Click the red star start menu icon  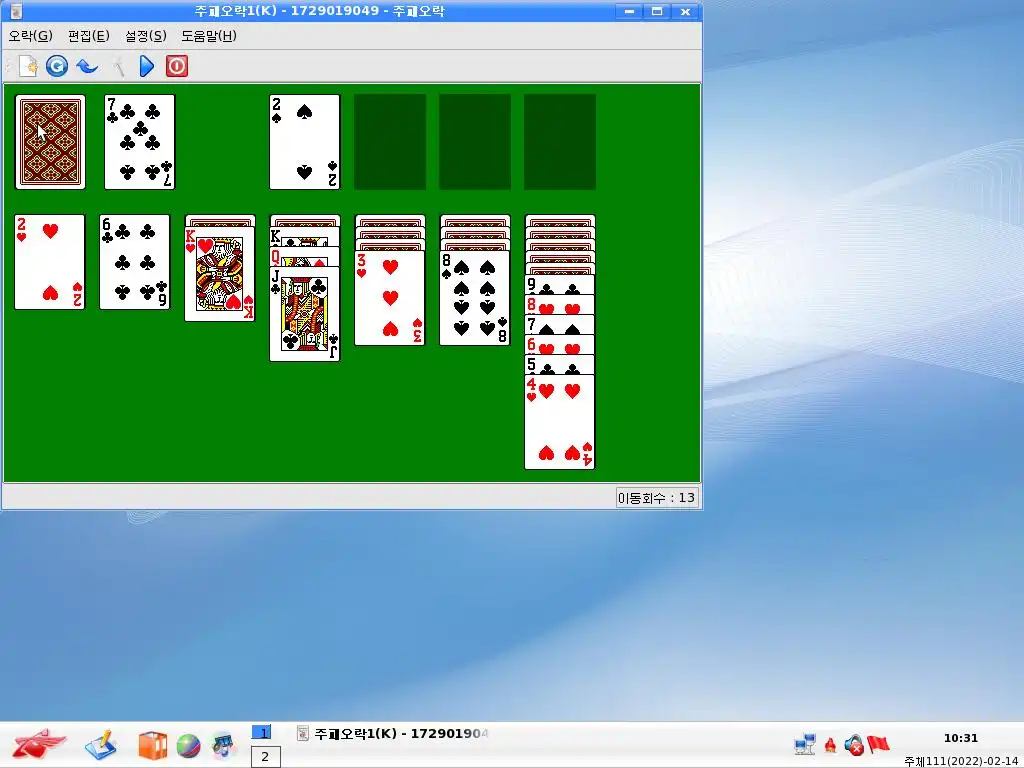39,744
